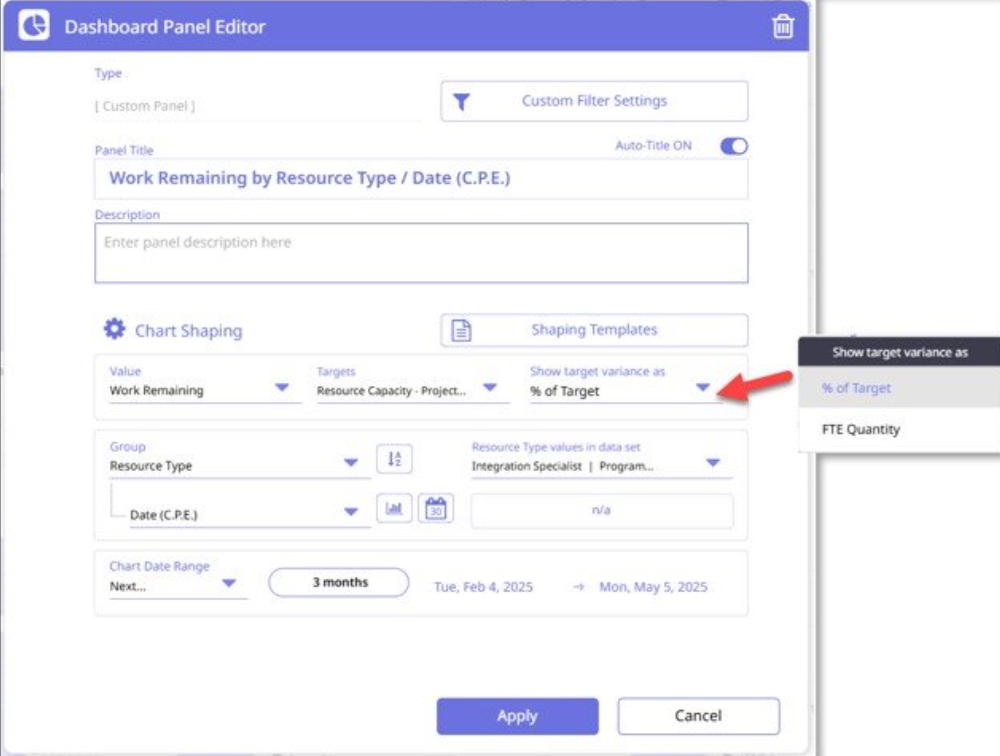This screenshot has height=756, width=1000.
Task: Select '% of Target' menu option
Action: (856, 388)
